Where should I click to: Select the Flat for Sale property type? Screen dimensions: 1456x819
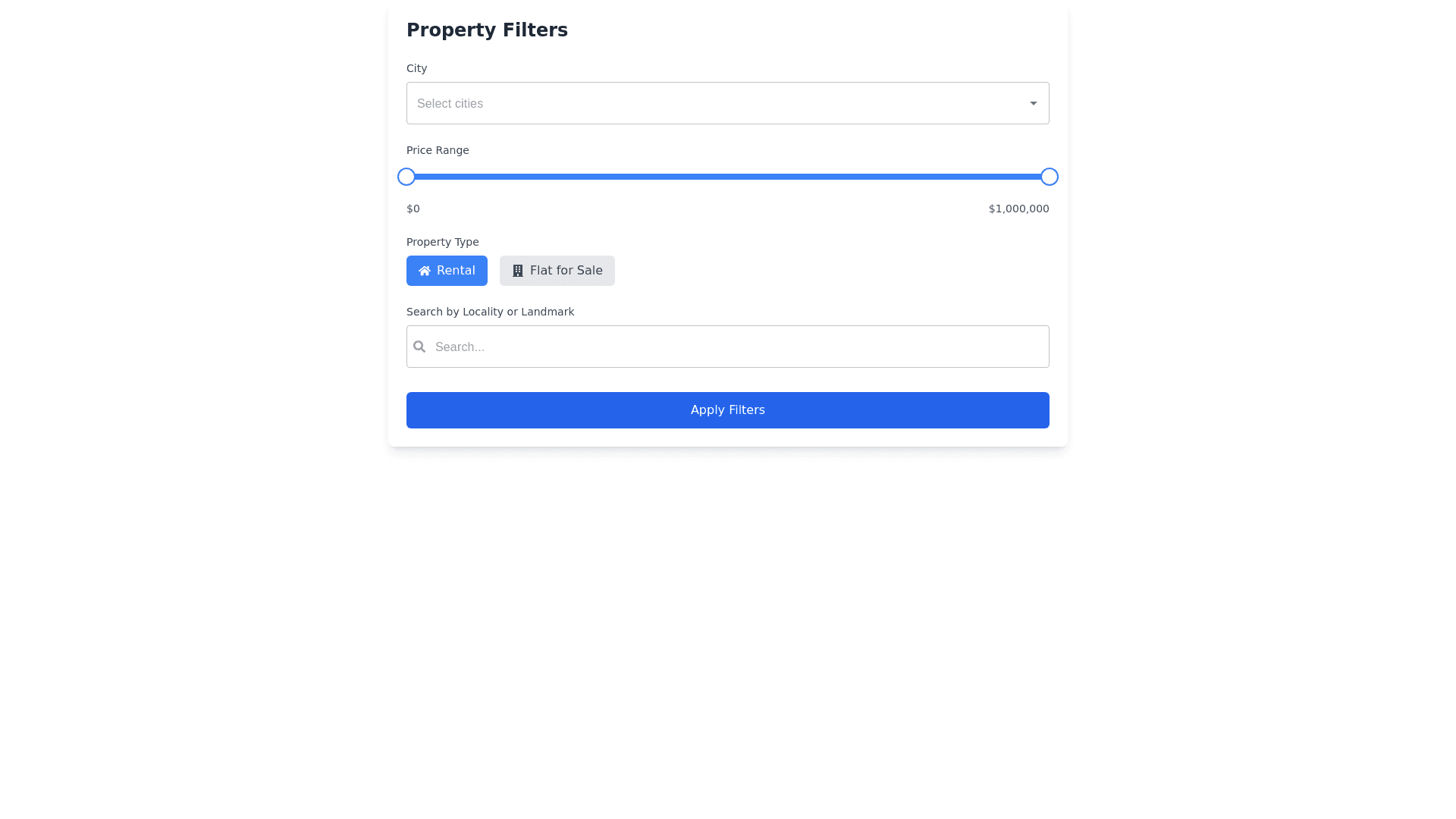tap(557, 270)
